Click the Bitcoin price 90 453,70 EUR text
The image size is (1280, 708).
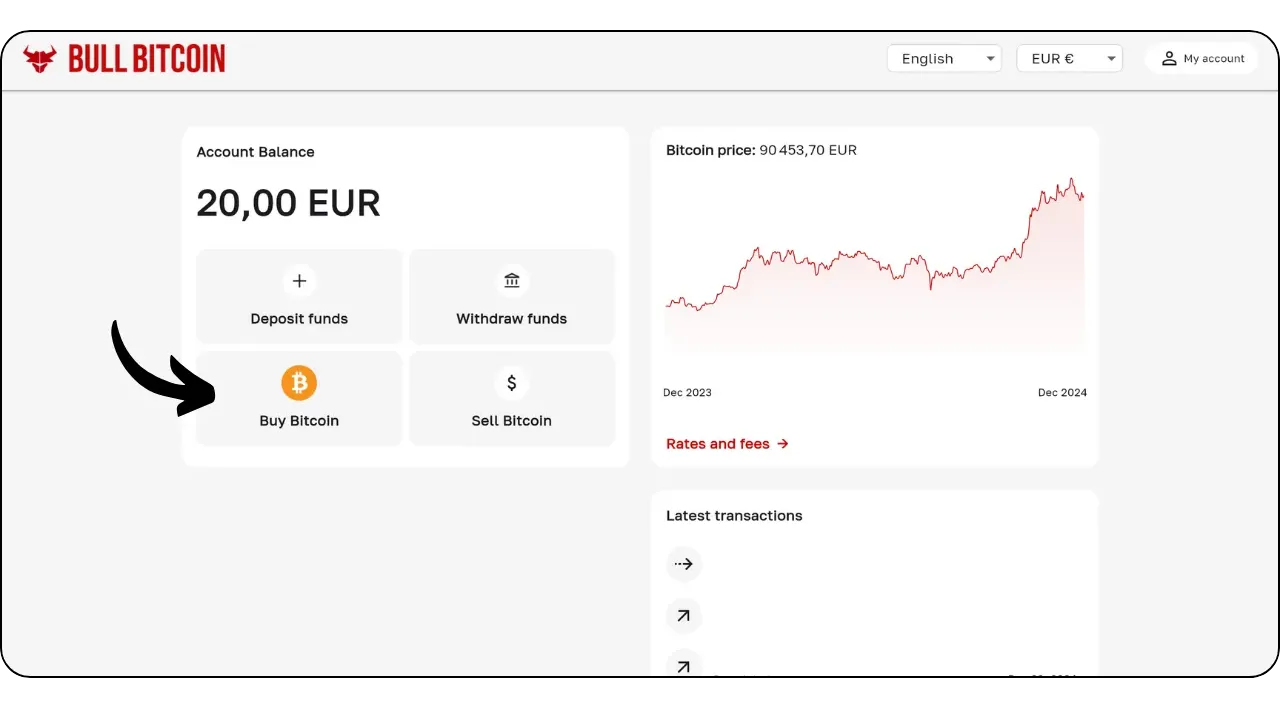tap(761, 150)
